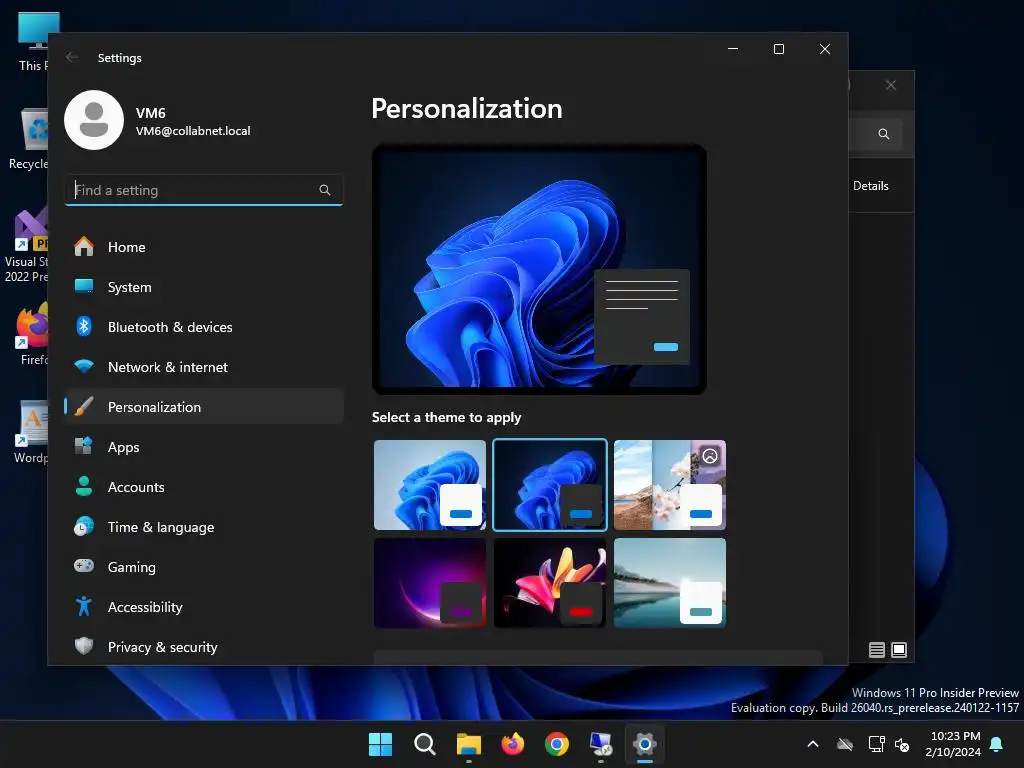Open File Explorer from taskbar
The height and width of the screenshot is (768, 1024).
click(x=469, y=744)
